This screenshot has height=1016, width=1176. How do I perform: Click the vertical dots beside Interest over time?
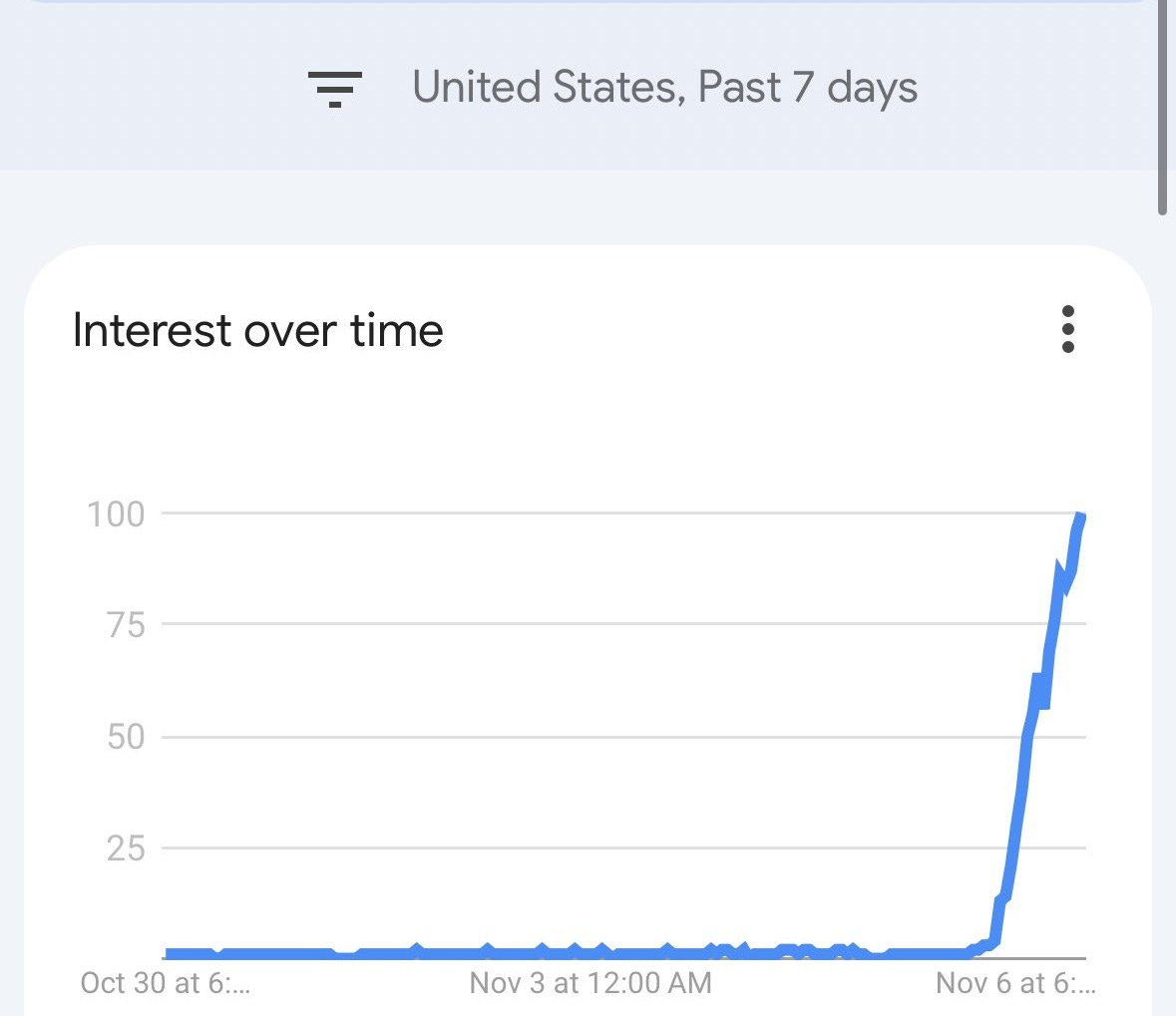click(1067, 330)
